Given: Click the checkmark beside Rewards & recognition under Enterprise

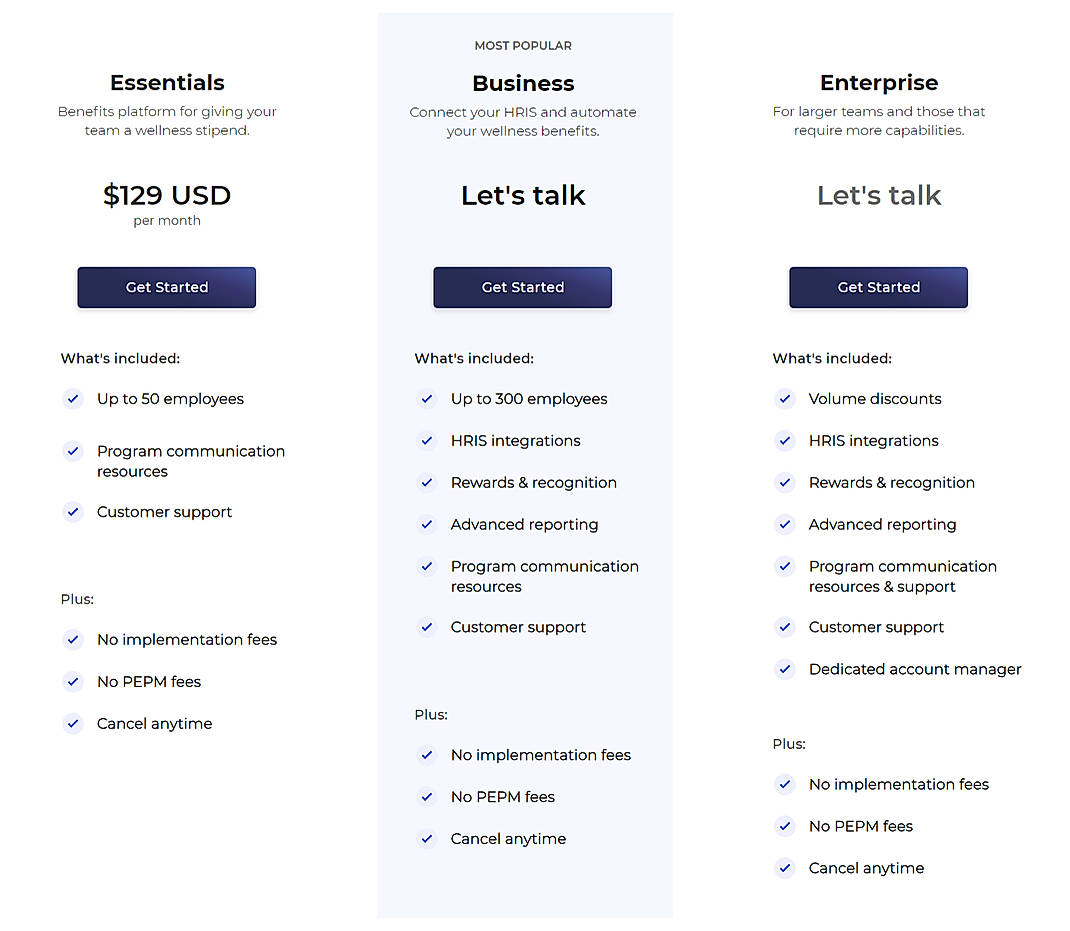Looking at the screenshot, I should coord(784,483).
